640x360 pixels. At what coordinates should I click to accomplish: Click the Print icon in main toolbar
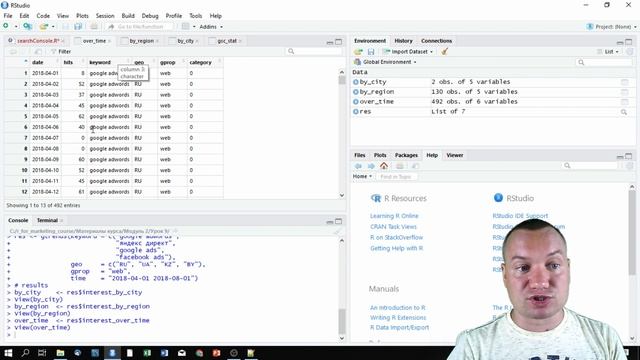tap(94, 27)
